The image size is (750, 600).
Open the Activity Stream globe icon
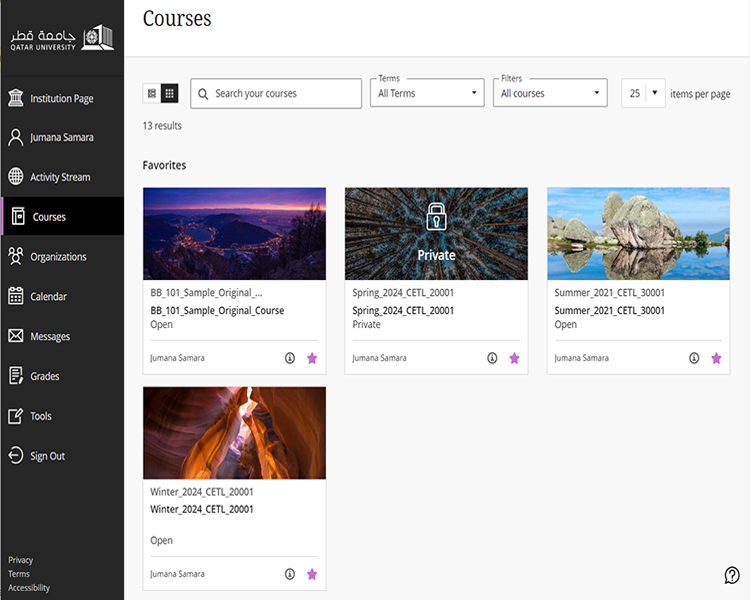coord(16,177)
